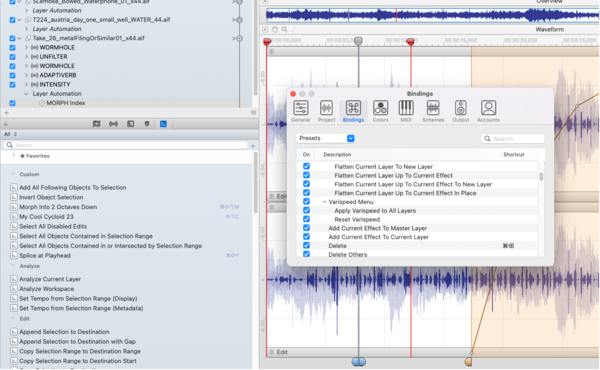The image size is (600, 370).
Task: Click the actions search field
Action: (126, 145)
